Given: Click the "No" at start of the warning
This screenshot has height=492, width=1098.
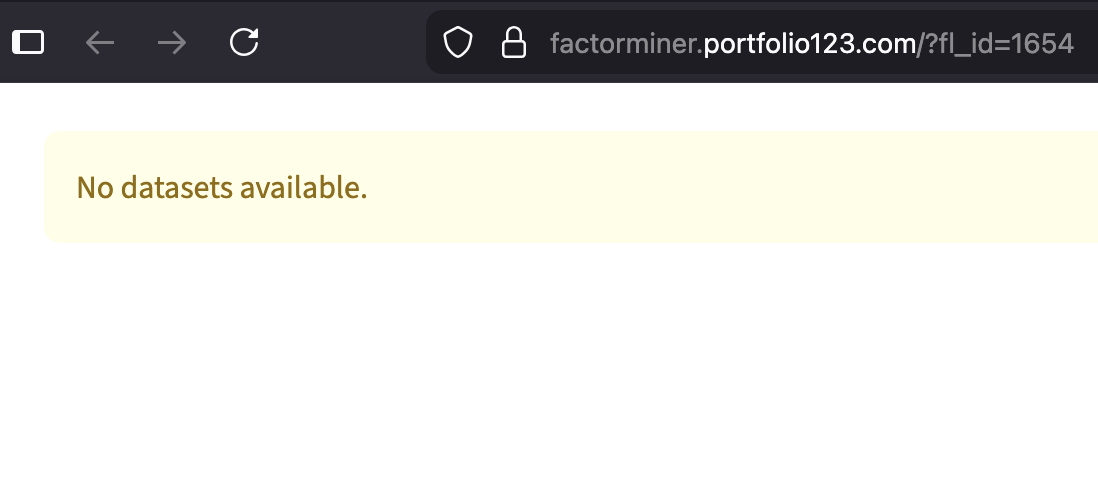Looking at the screenshot, I should coord(95,188).
